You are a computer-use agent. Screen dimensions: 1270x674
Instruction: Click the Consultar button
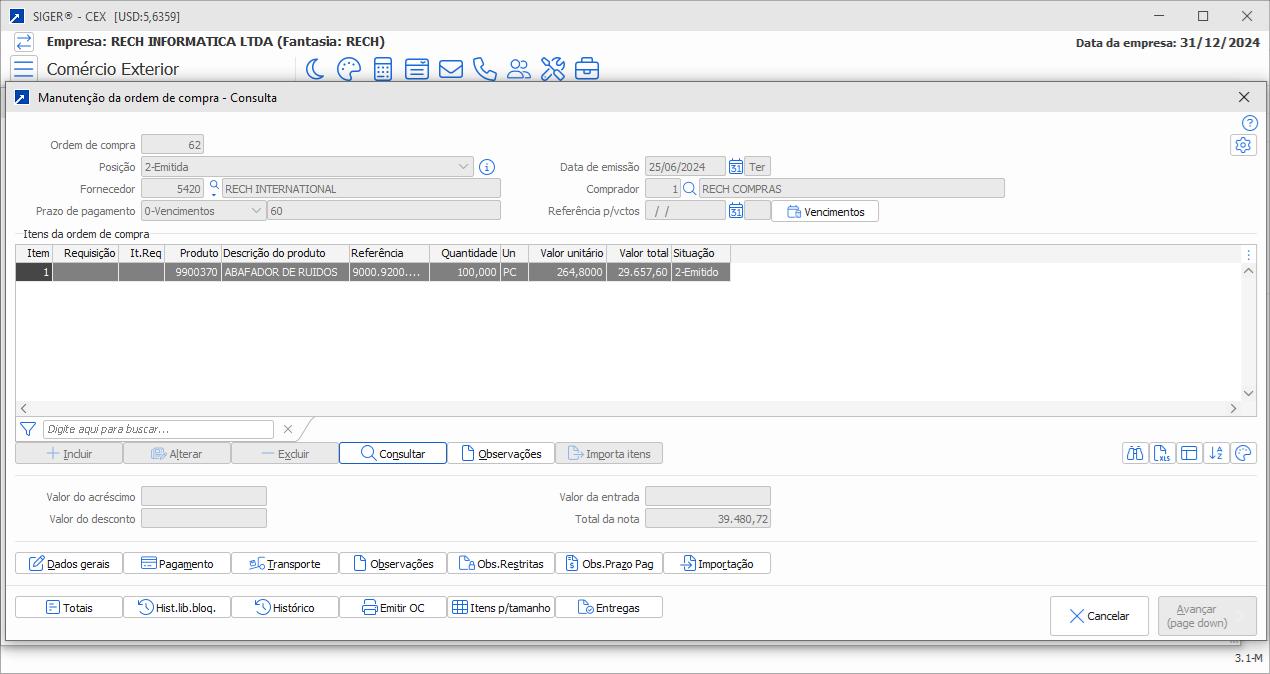[392, 454]
